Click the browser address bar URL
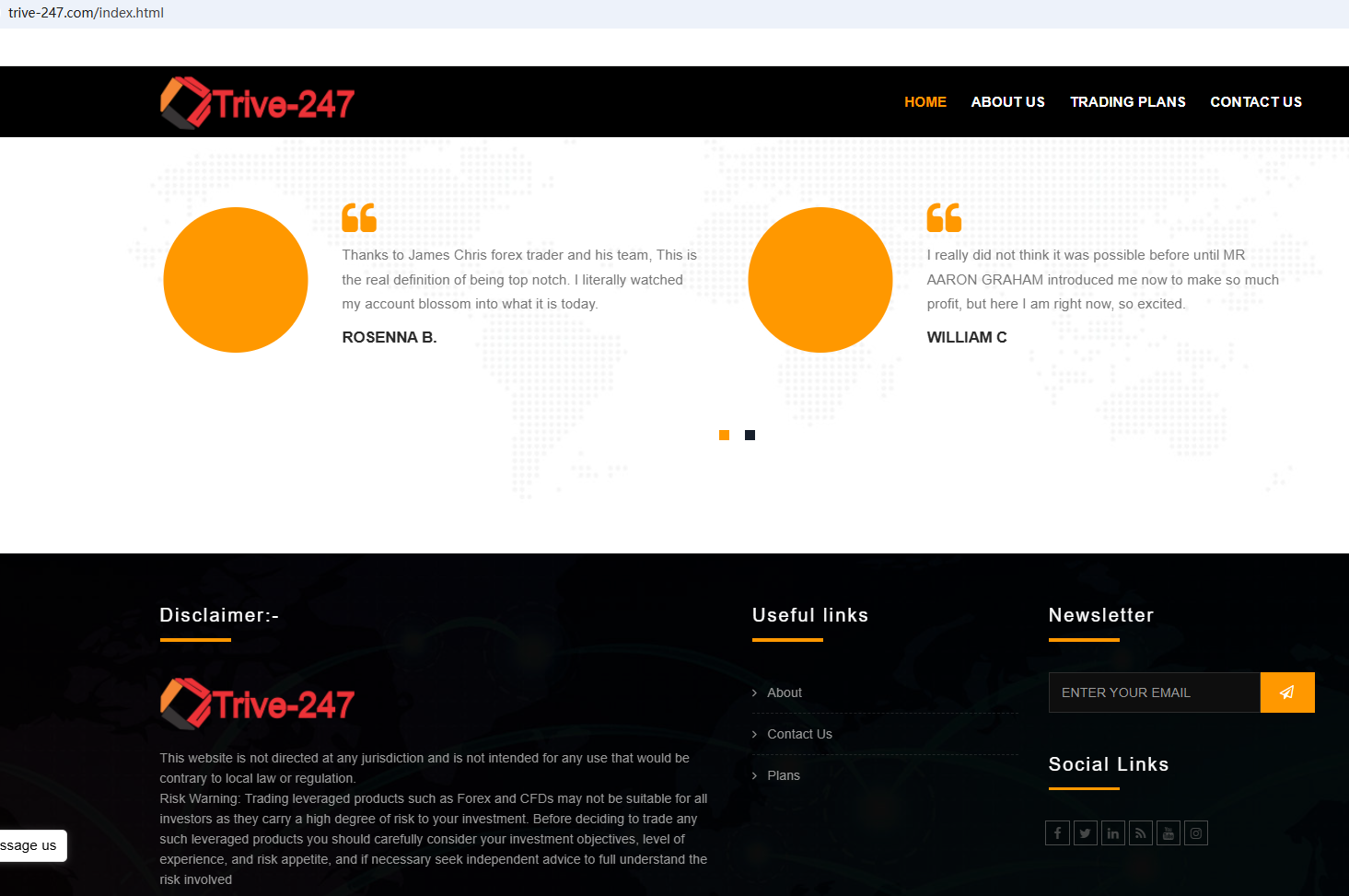The width and height of the screenshot is (1349, 896). (87, 13)
